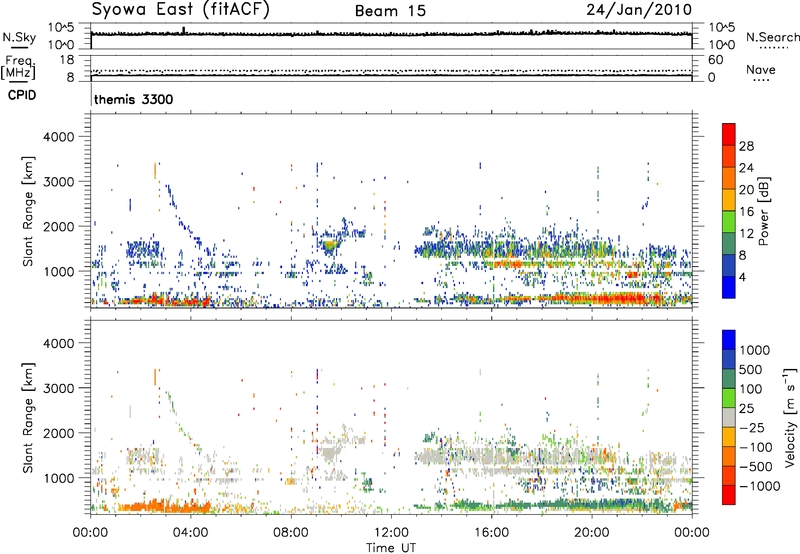Screen dimensions: 800x554
Task: Click the grey Velocity colorbar segment between 25 and -25
Action: click(729, 417)
